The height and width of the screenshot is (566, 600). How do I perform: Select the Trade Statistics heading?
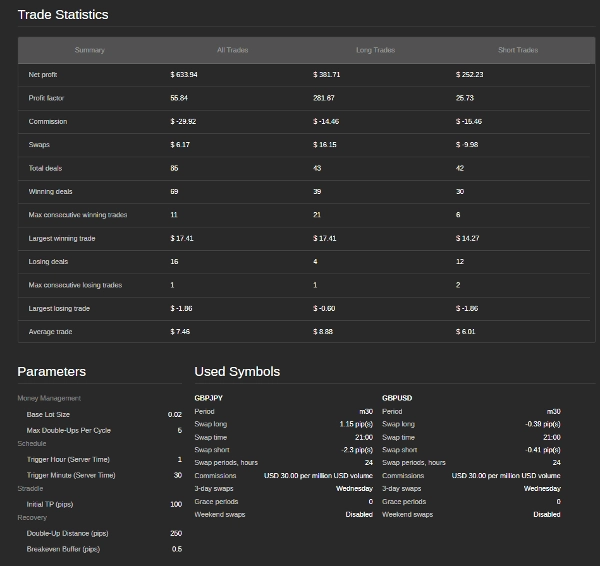click(x=63, y=15)
